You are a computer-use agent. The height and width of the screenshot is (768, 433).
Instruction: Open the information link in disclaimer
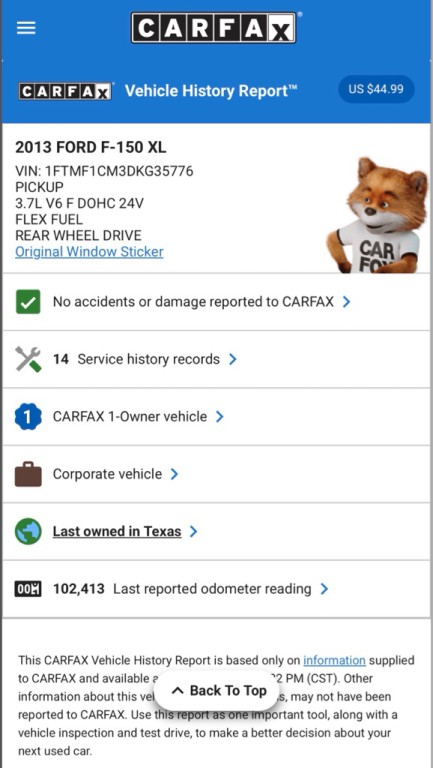pyautogui.click(x=335, y=660)
